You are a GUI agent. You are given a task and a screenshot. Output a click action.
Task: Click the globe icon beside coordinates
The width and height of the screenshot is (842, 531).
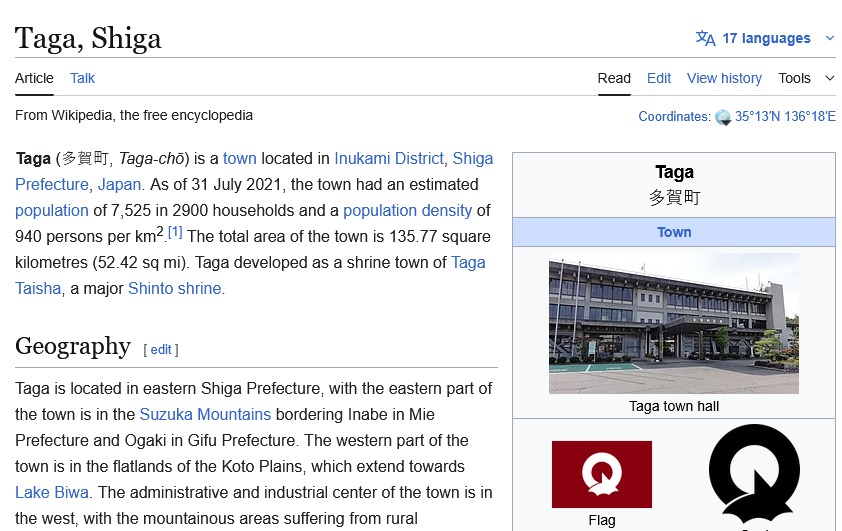click(x=723, y=117)
